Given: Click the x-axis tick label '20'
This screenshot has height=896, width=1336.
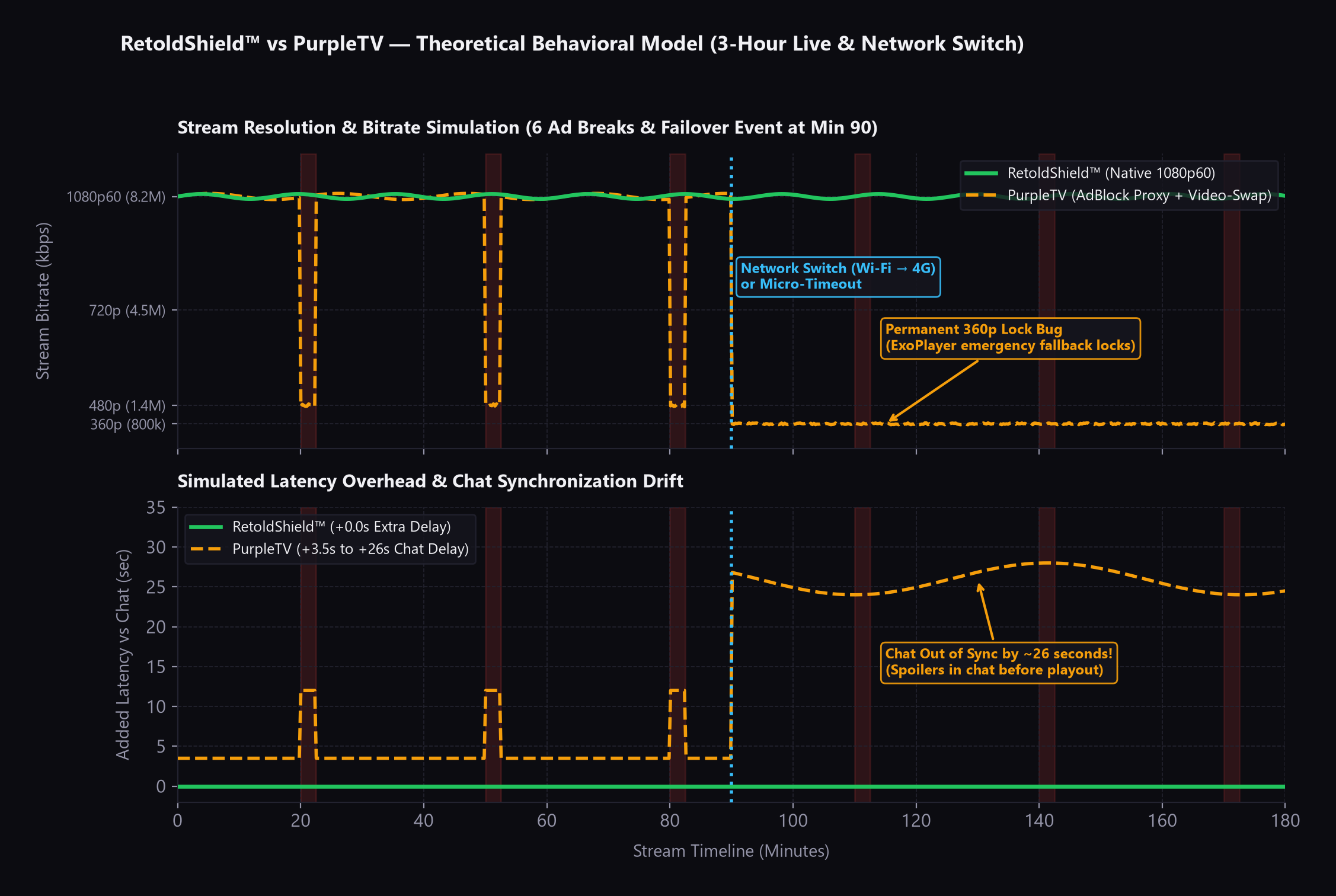Looking at the screenshot, I should pyautogui.click(x=301, y=821).
